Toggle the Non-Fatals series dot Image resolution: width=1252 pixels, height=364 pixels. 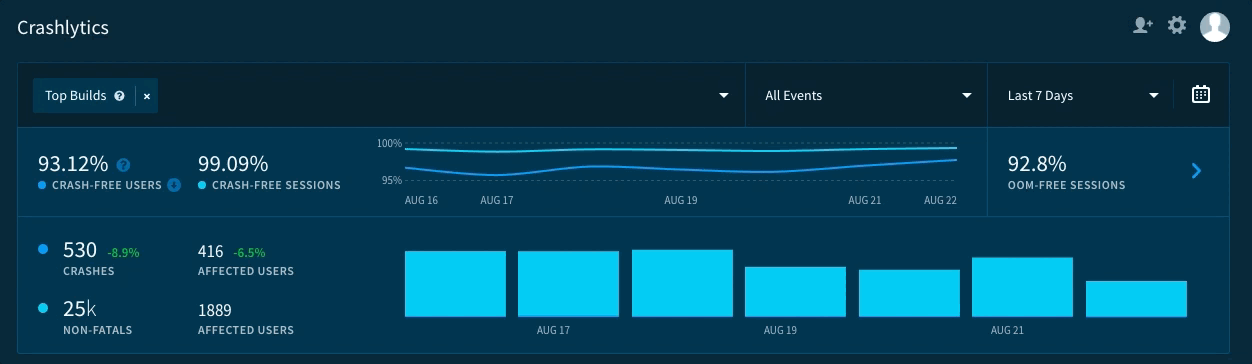tap(42, 308)
